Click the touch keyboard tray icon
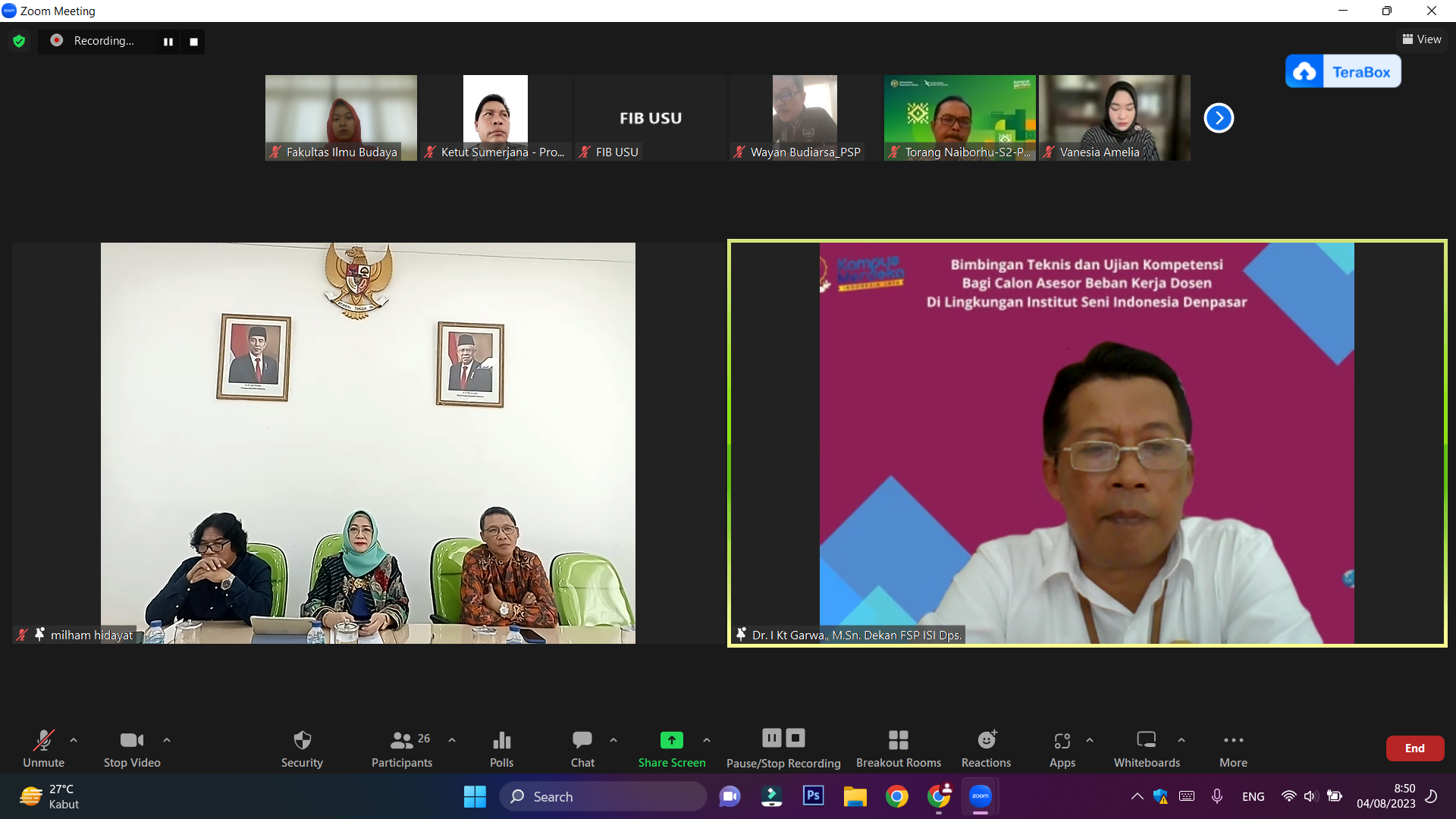This screenshot has width=1456, height=819. coord(1187,796)
